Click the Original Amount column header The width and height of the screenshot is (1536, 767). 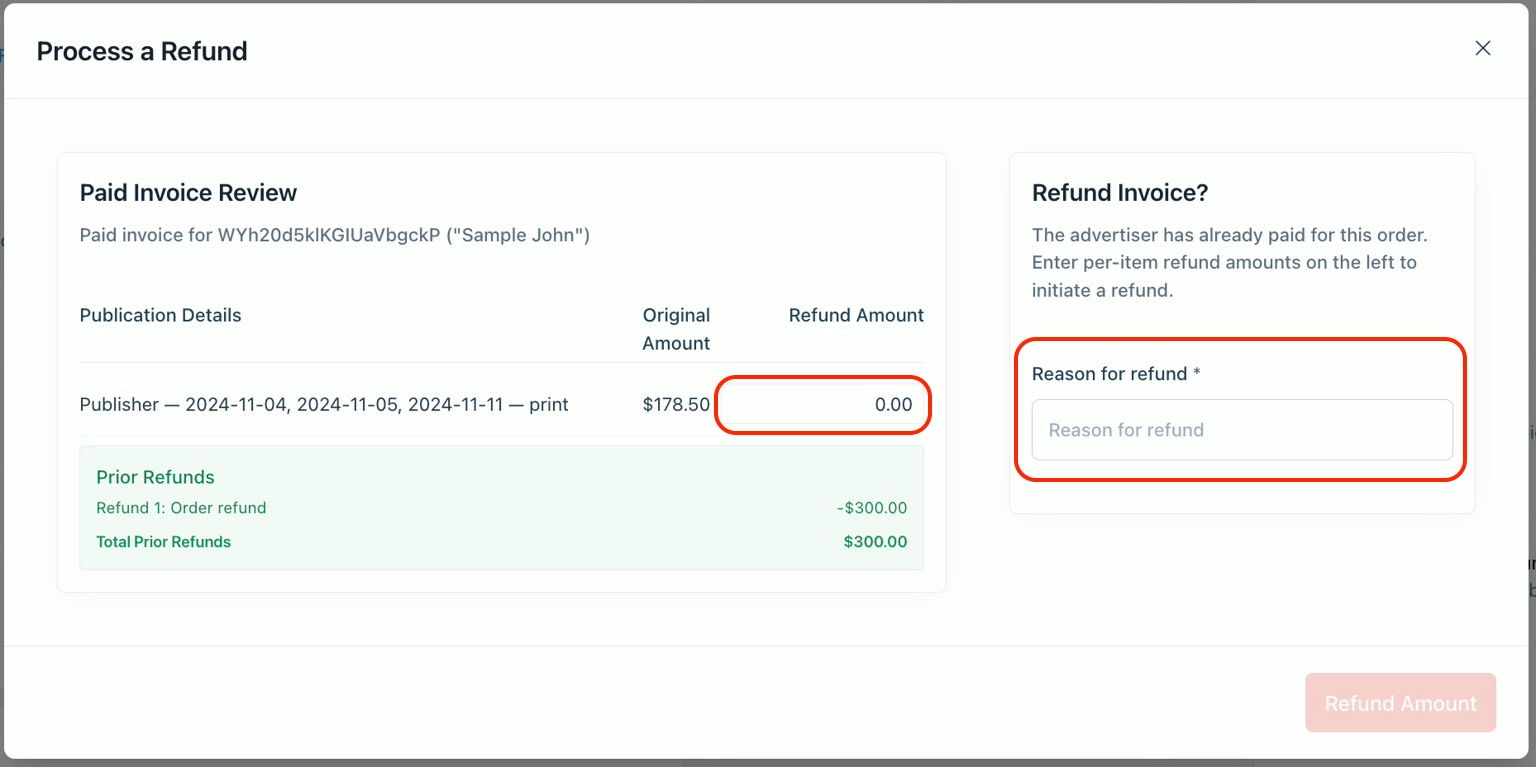(x=676, y=329)
